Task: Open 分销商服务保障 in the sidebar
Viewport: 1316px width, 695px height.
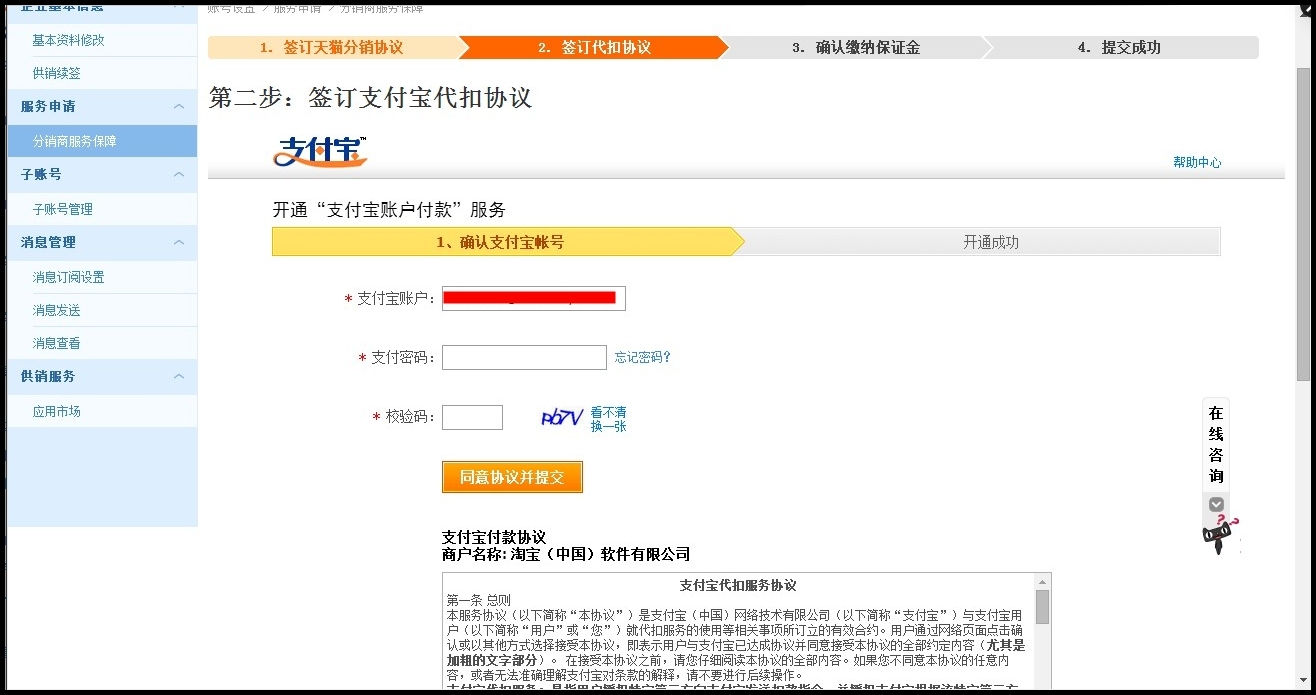Action: click(75, 142)
